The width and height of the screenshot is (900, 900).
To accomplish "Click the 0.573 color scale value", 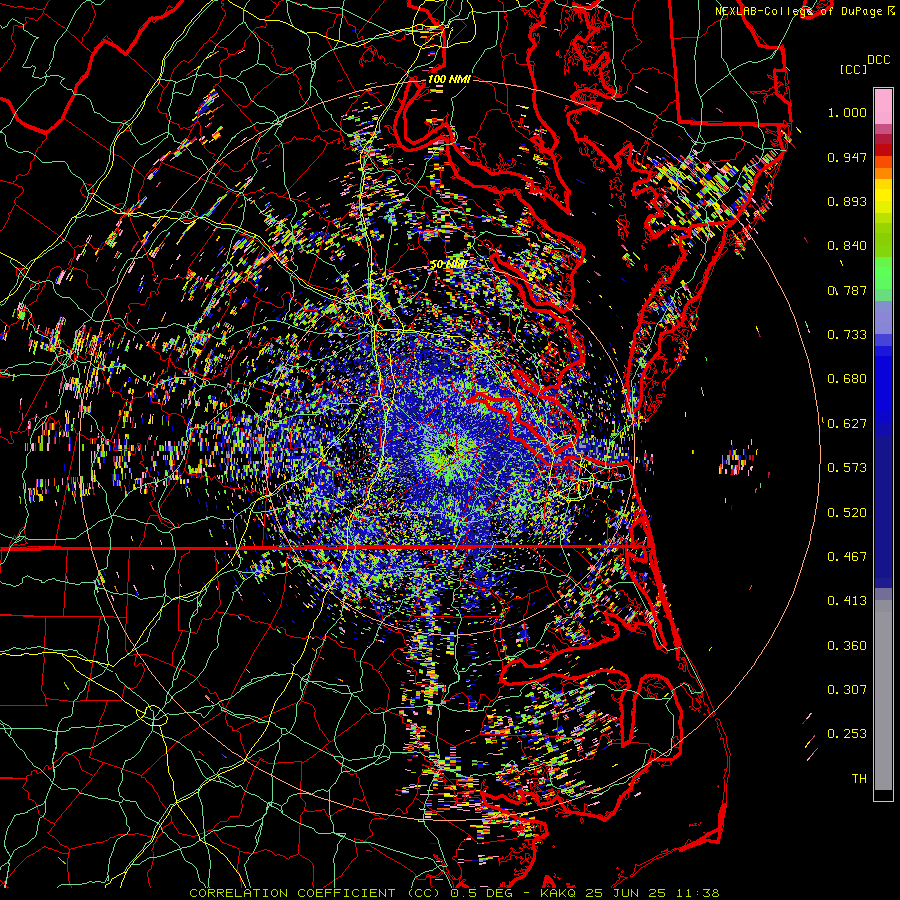I will click(847, 468).
